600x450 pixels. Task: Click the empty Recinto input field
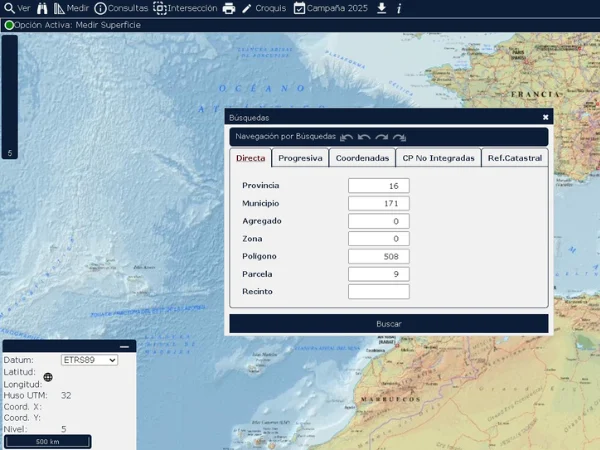pos(379,292)
